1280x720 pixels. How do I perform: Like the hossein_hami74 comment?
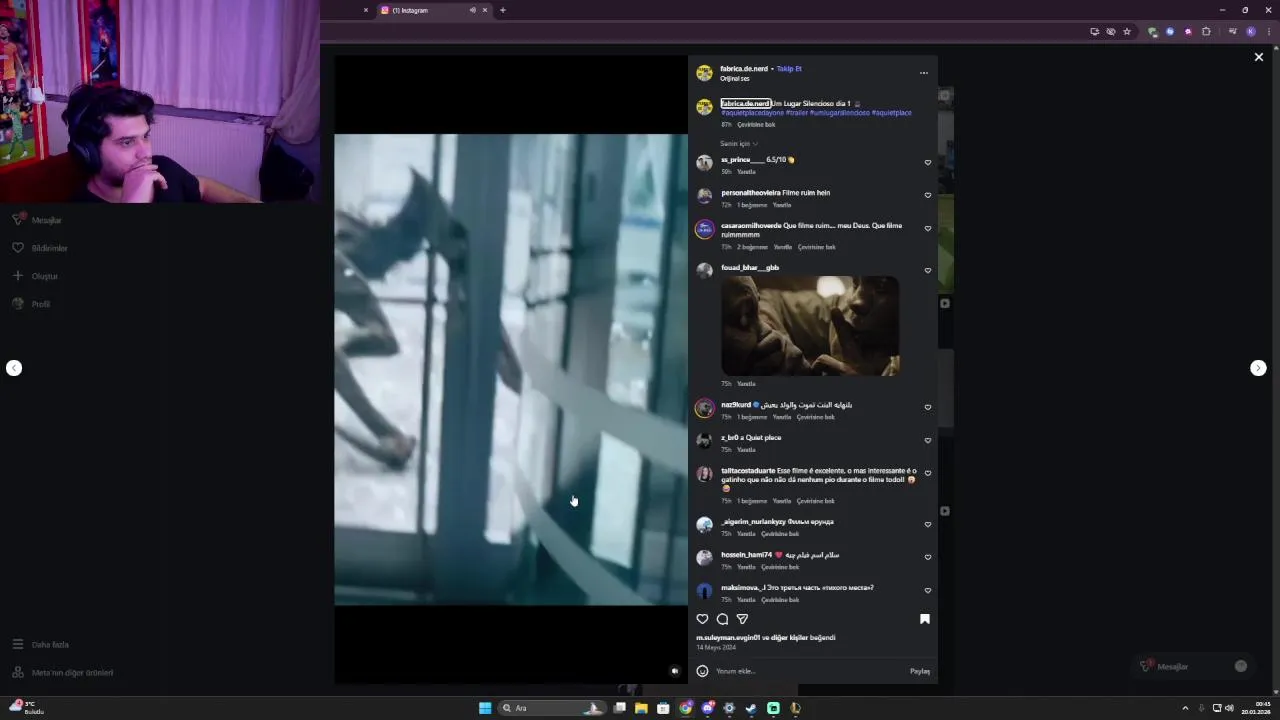pos(928,557)
